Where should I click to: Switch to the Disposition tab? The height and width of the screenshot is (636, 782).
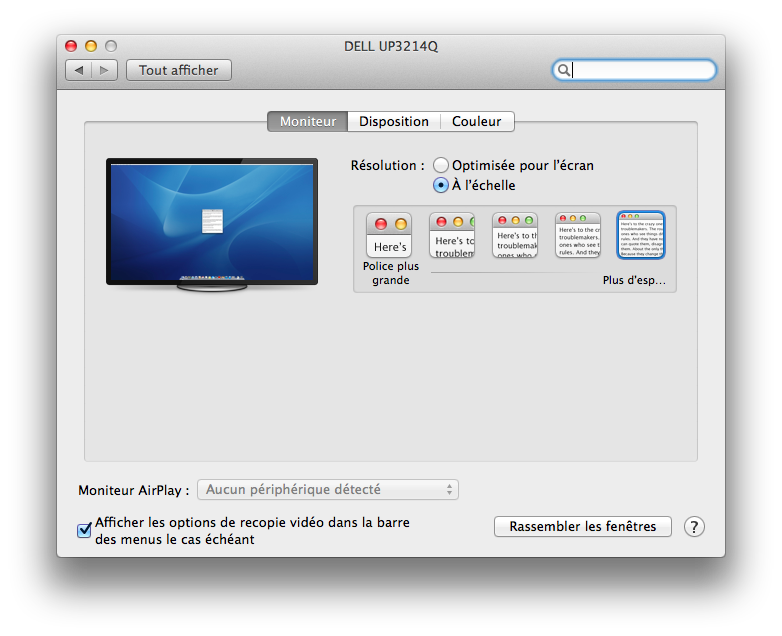pyautogui.click(x=393, y=122)
